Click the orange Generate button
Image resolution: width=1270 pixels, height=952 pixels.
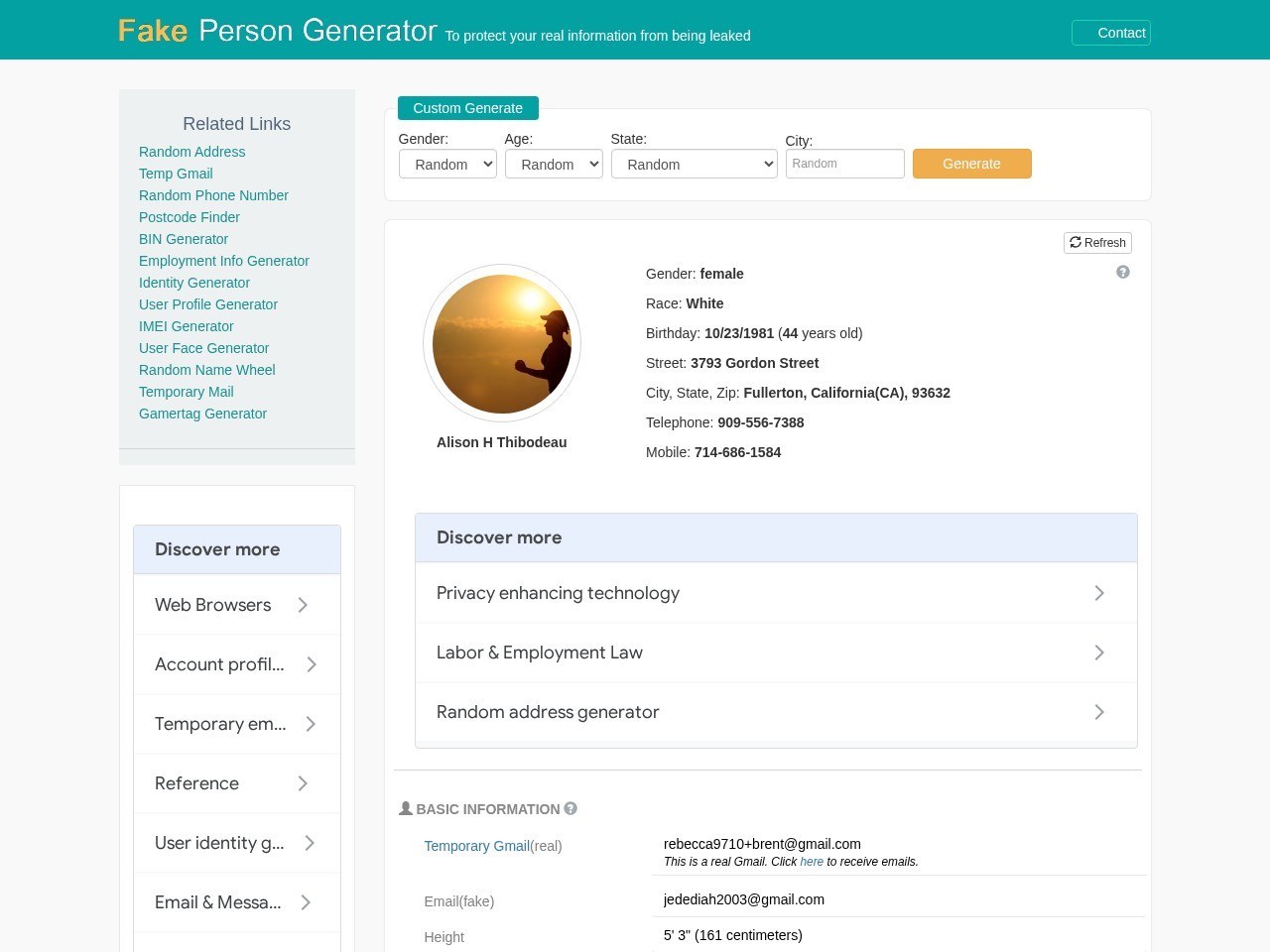tap(972, 164)
